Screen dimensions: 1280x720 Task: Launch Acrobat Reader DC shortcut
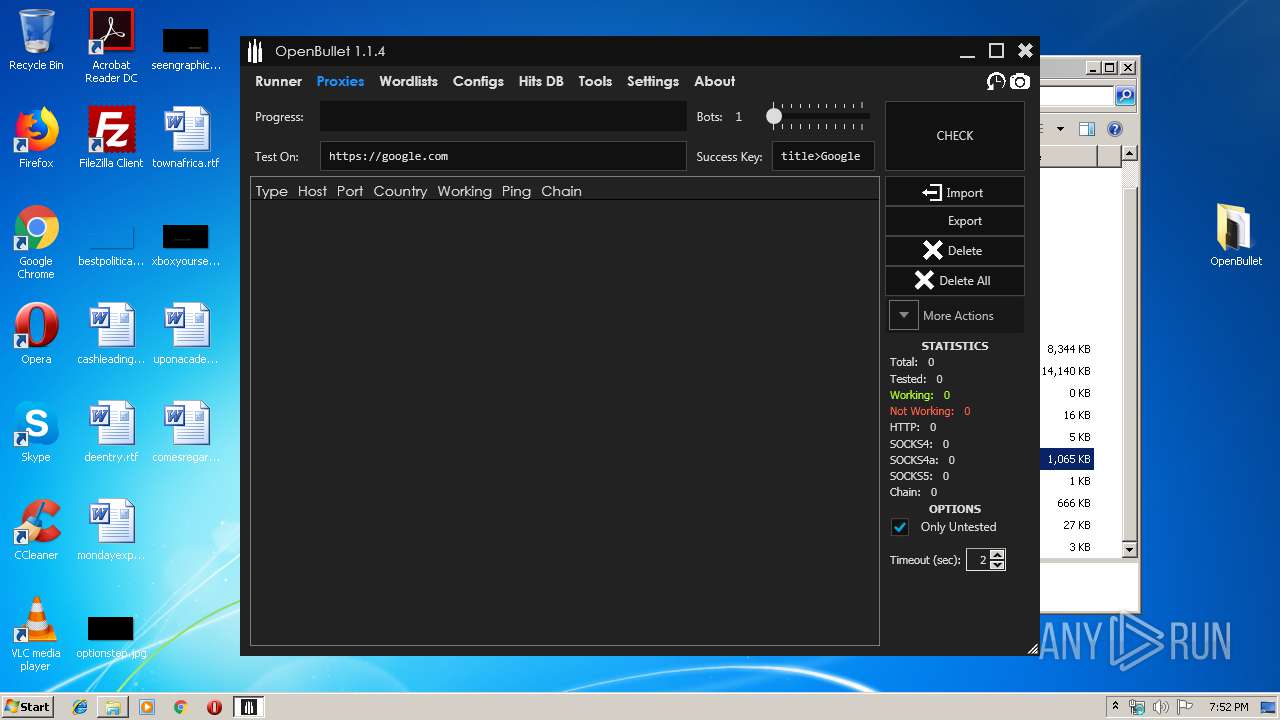click(111, 46)
